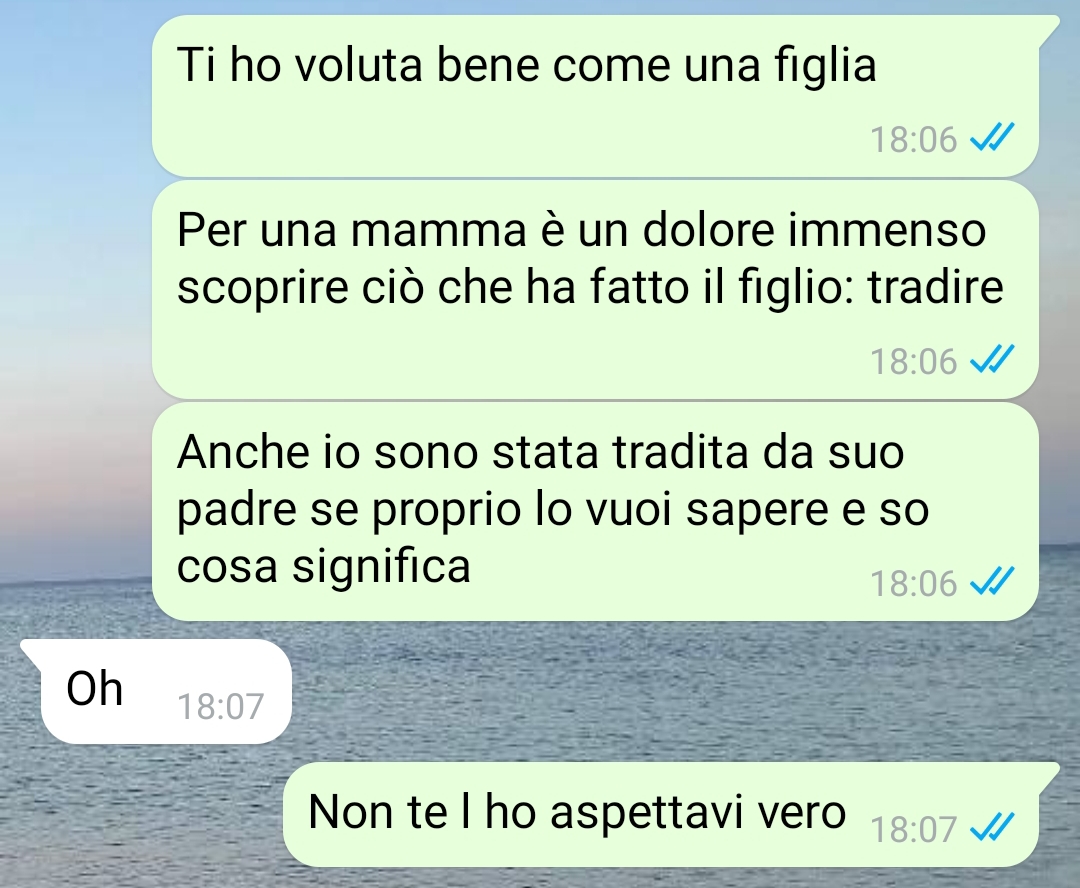Tap the words 'cosa significa' in third bubble
This screenshot has width=1080, height=888.
tap(324, 566)
